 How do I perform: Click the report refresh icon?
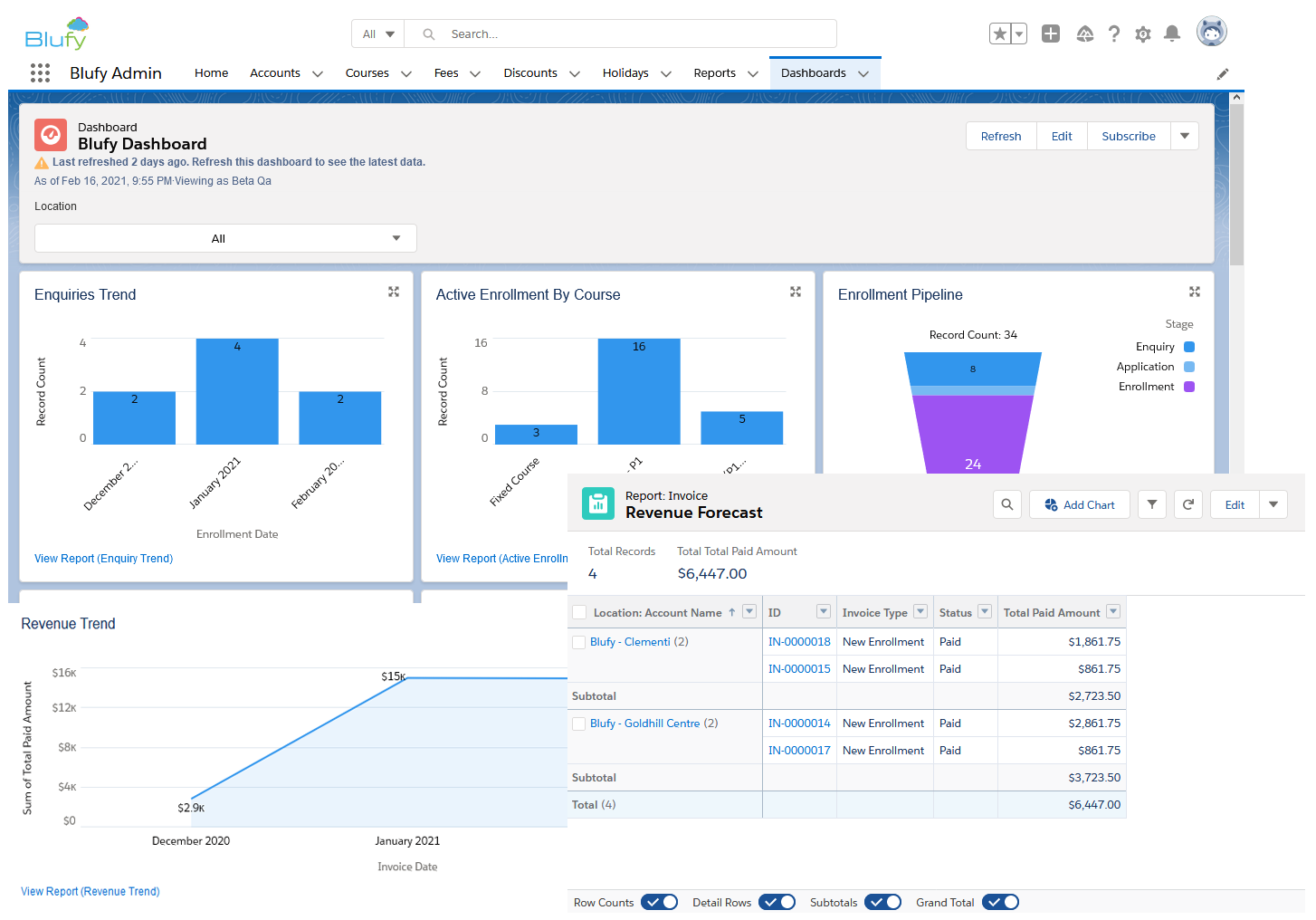tap(1188, 504)
